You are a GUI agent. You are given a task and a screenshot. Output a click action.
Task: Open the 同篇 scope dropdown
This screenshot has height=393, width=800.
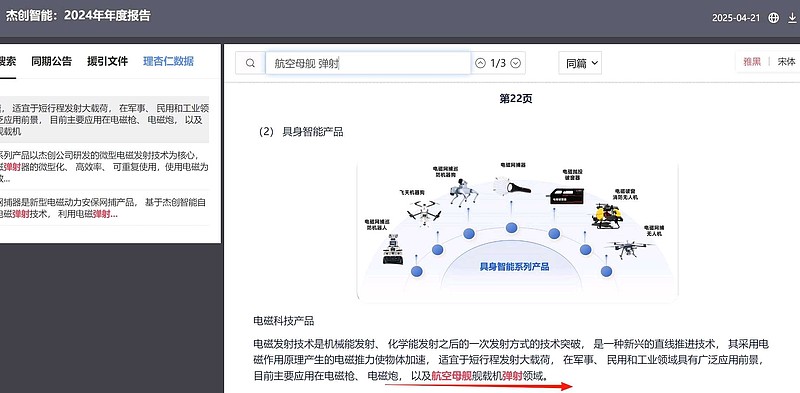click(x=580, y=63)
